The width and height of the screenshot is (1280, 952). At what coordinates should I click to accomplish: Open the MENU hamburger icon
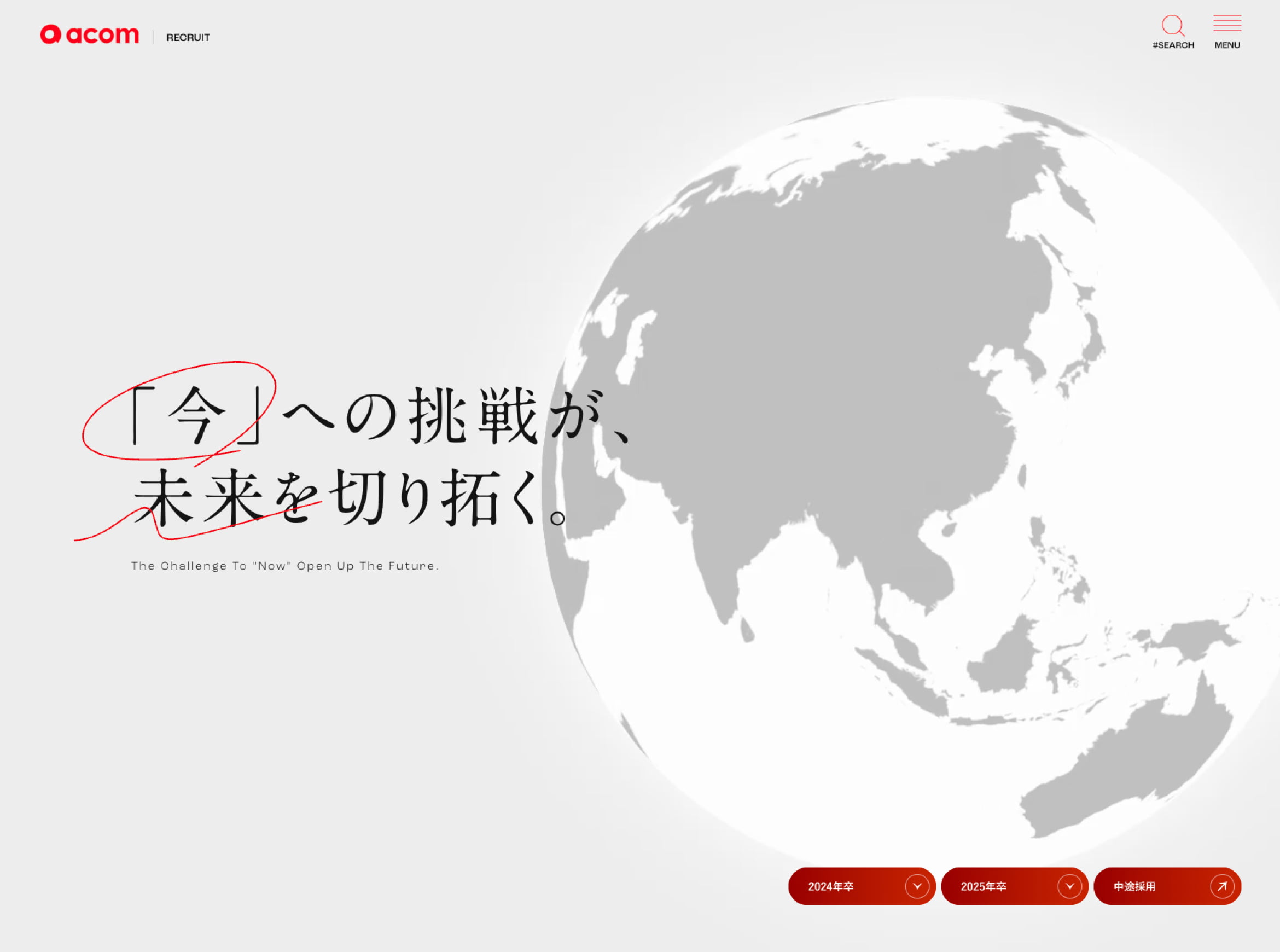pos(1227,23)
